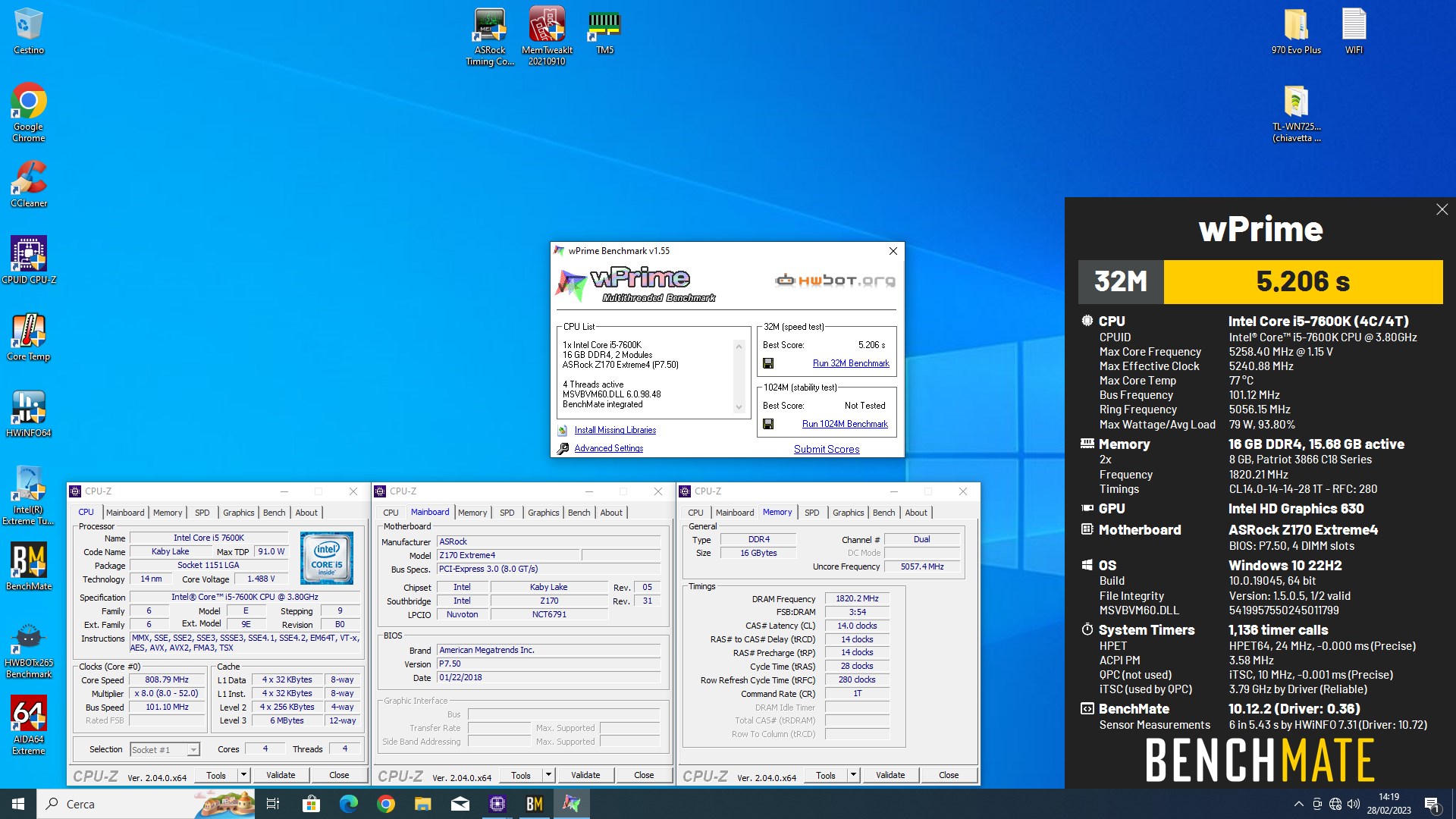
Task: Open the WIFI text file
Action: click(x=1354, y=31)
